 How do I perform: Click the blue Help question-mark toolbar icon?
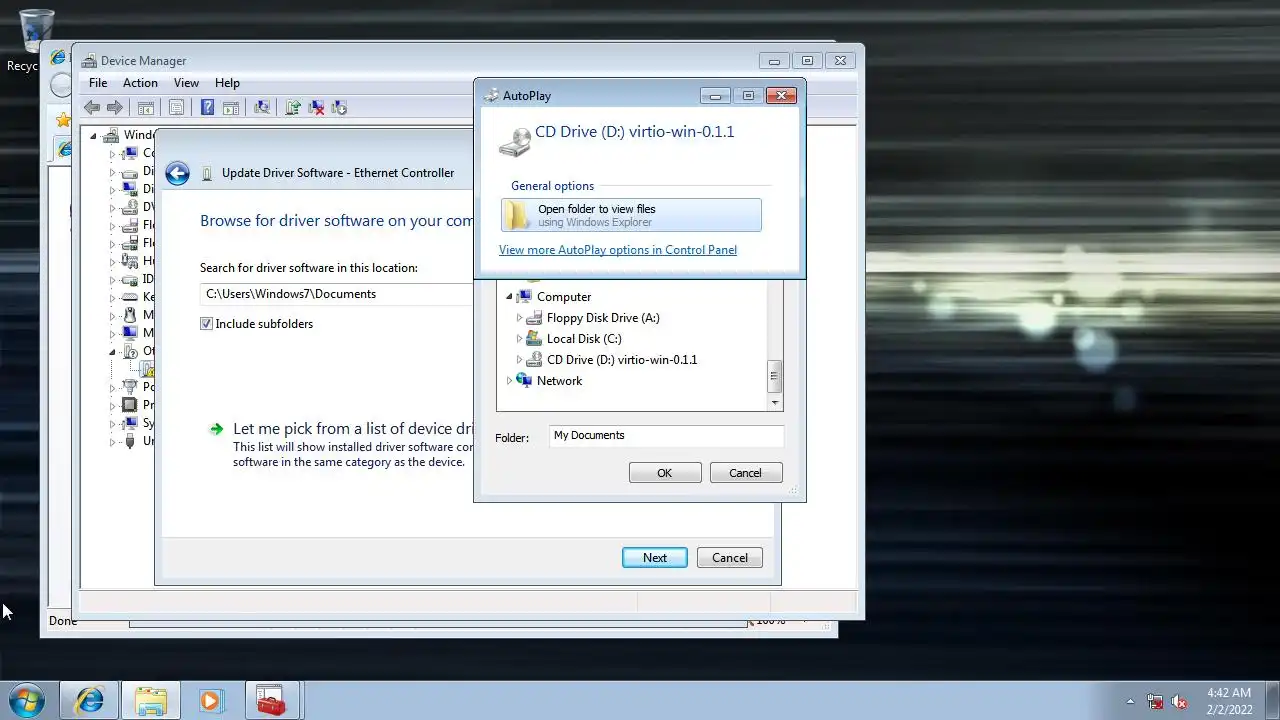(207, 108)
